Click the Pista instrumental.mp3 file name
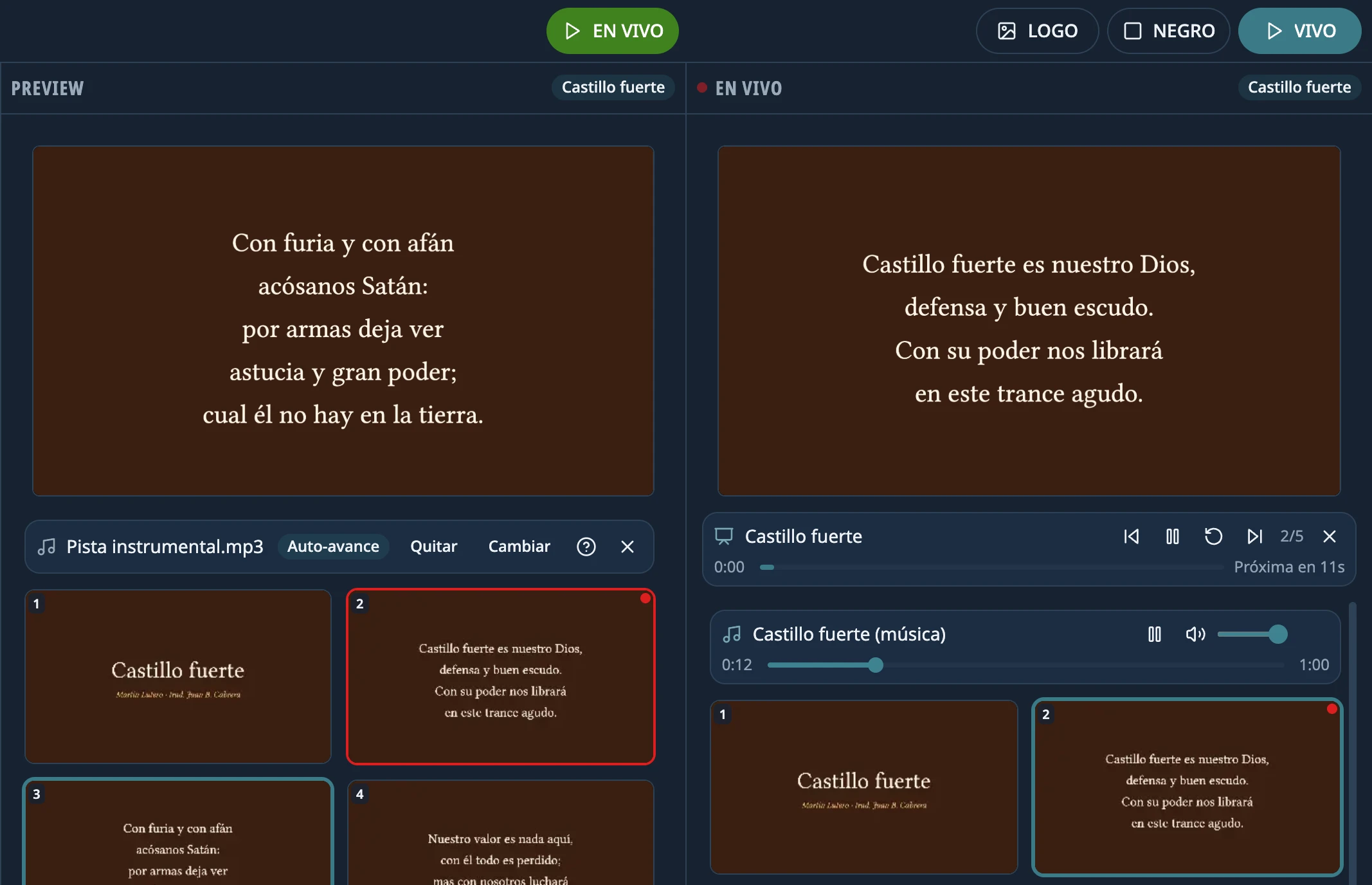This screenshot has height=885, width=1372. pyautogui.click(x=165, y=547)
